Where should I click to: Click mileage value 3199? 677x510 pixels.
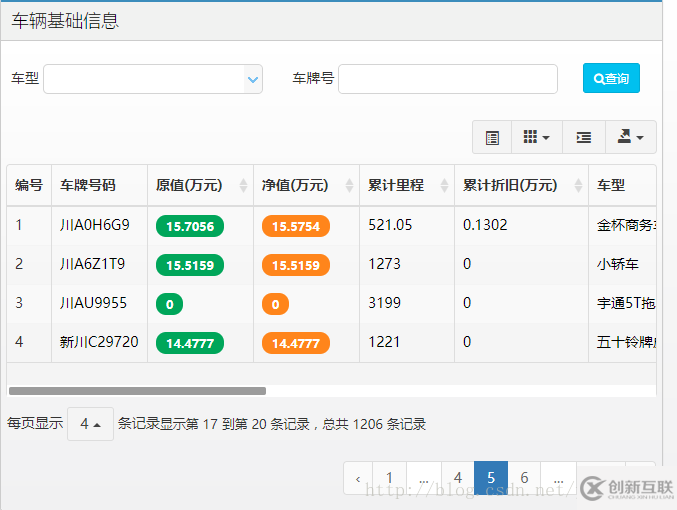tap(384, 303)
